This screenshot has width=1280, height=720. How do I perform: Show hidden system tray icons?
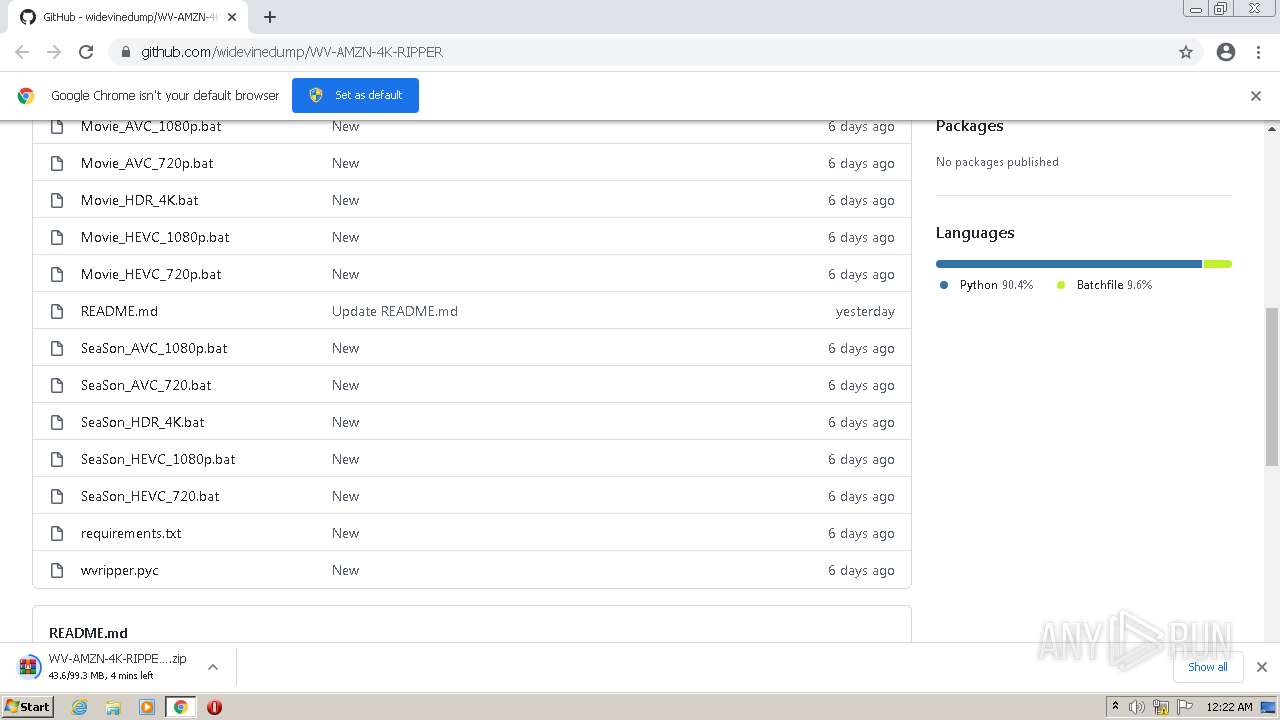(1115, 707)
